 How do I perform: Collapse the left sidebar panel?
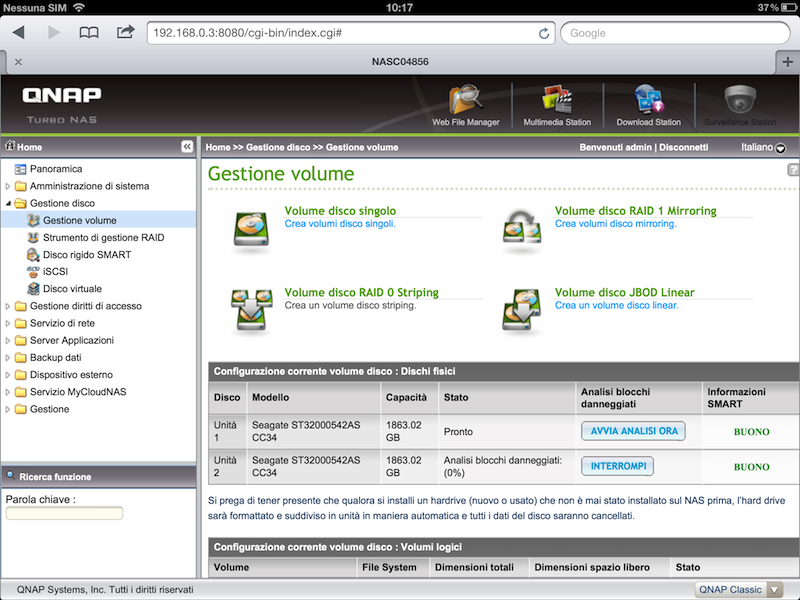click(187, 147)
